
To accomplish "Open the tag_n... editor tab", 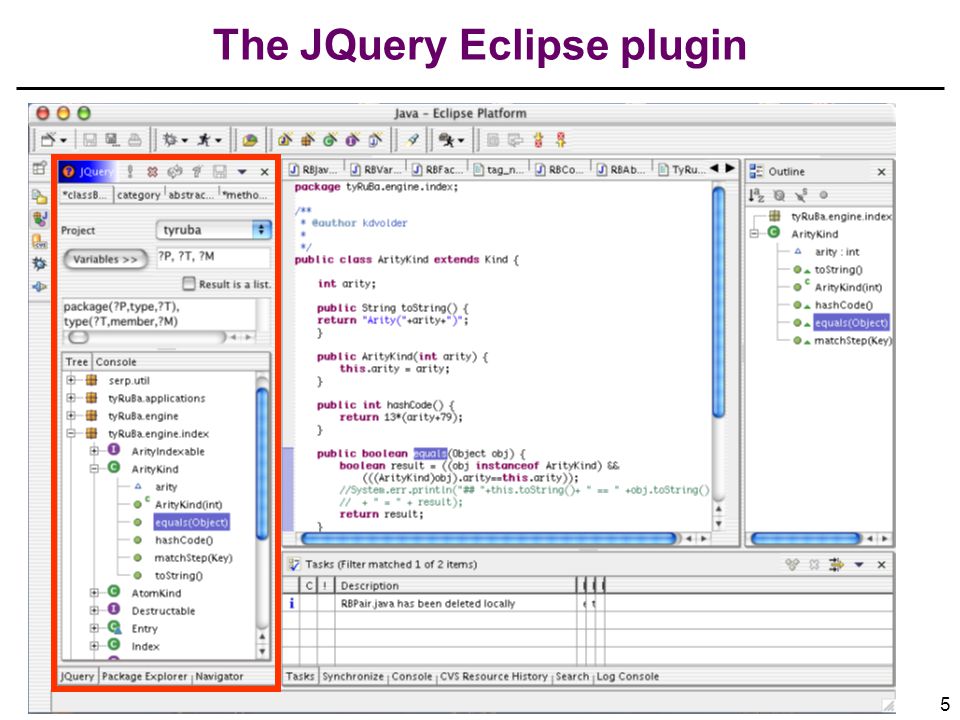I will (499, 170).
